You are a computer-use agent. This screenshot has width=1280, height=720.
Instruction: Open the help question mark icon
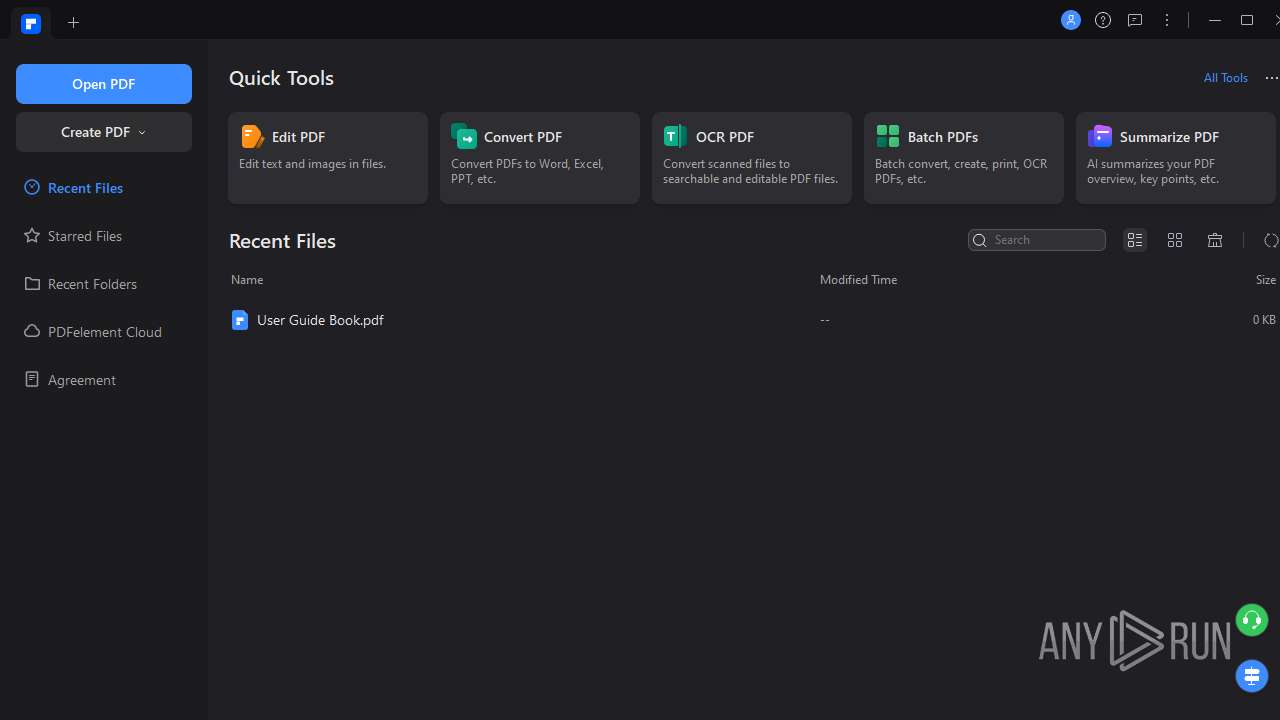[1103, 20]
